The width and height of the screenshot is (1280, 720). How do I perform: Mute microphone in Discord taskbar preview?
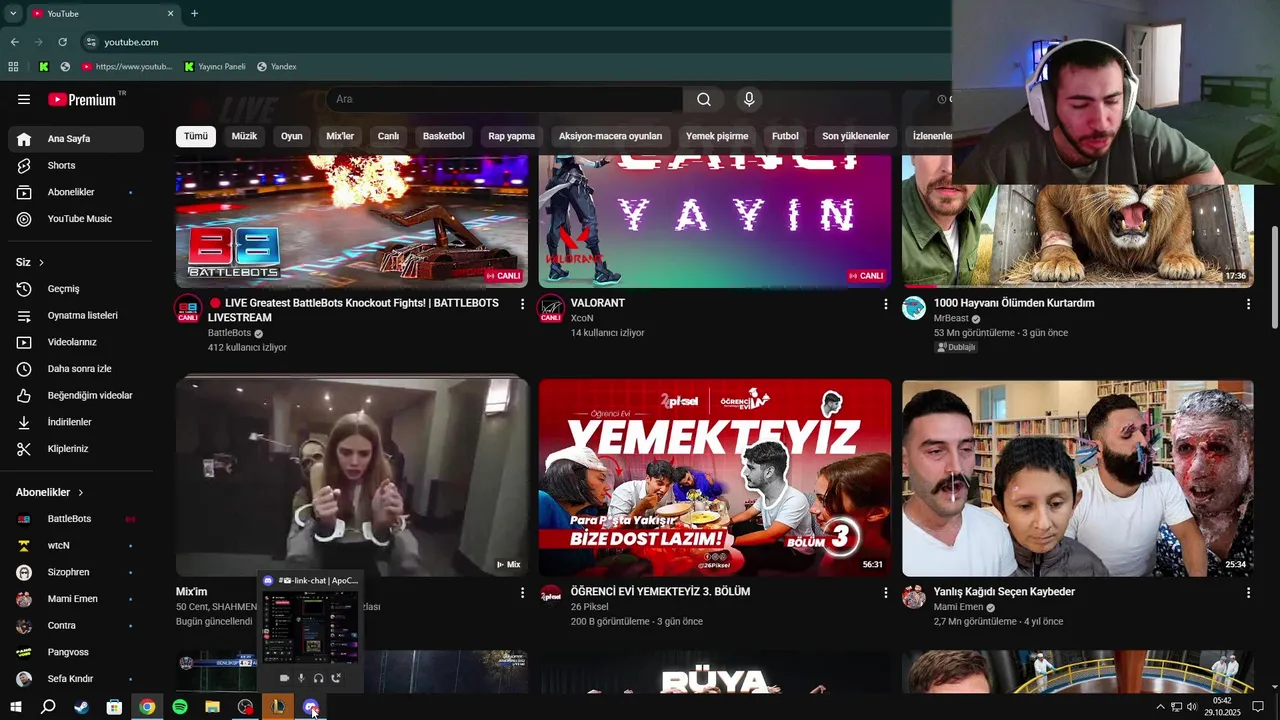(302, 679)
